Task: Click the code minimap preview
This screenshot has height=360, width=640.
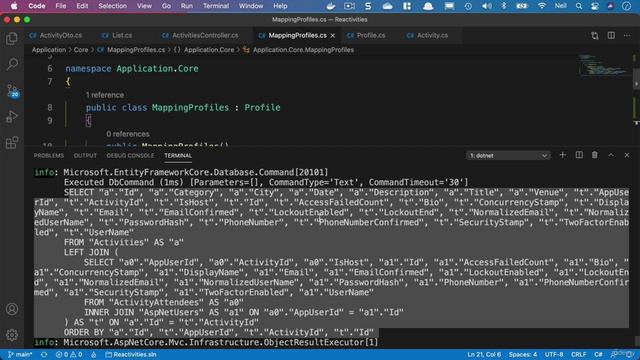Action: tap(603, 64)
